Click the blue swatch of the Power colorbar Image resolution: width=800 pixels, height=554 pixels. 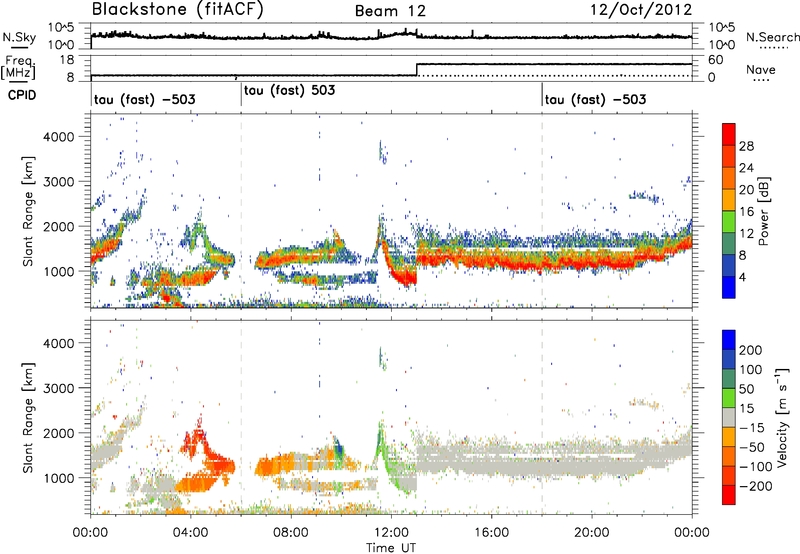(729, 287)
